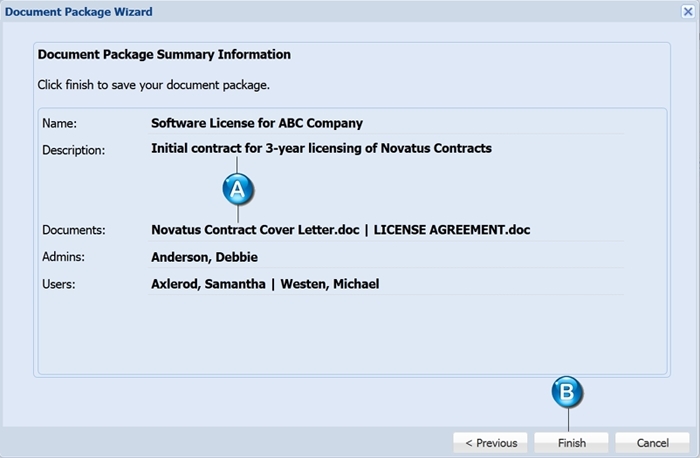Click the user 'Axlerod, Samantha'

coord(208,284)
